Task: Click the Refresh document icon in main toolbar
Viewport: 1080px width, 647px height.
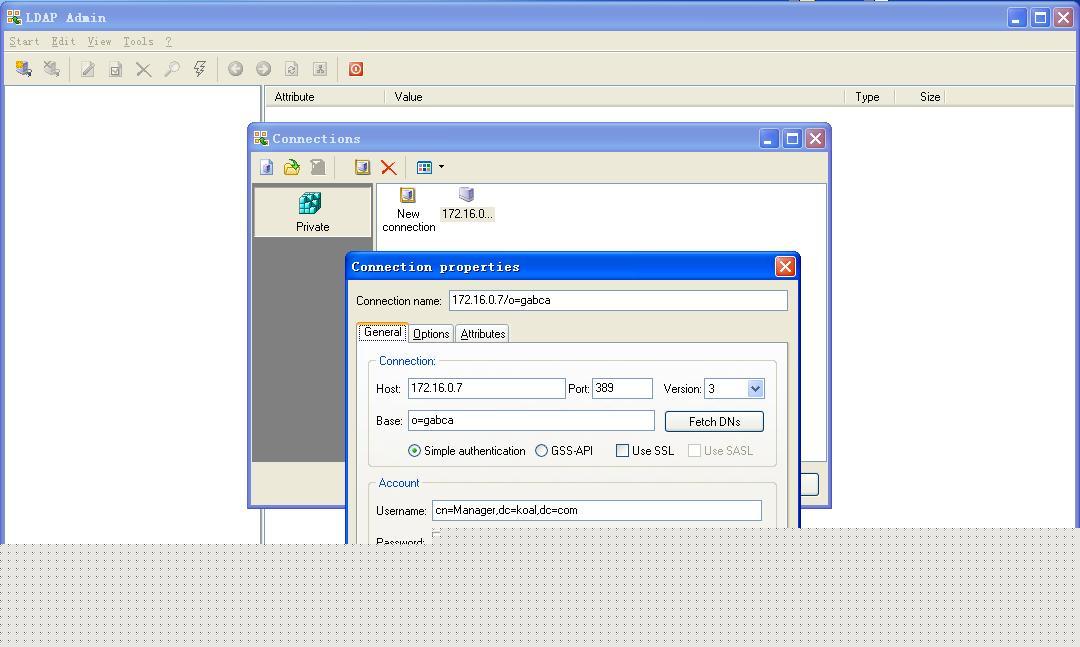Action: tap(291, 69)
